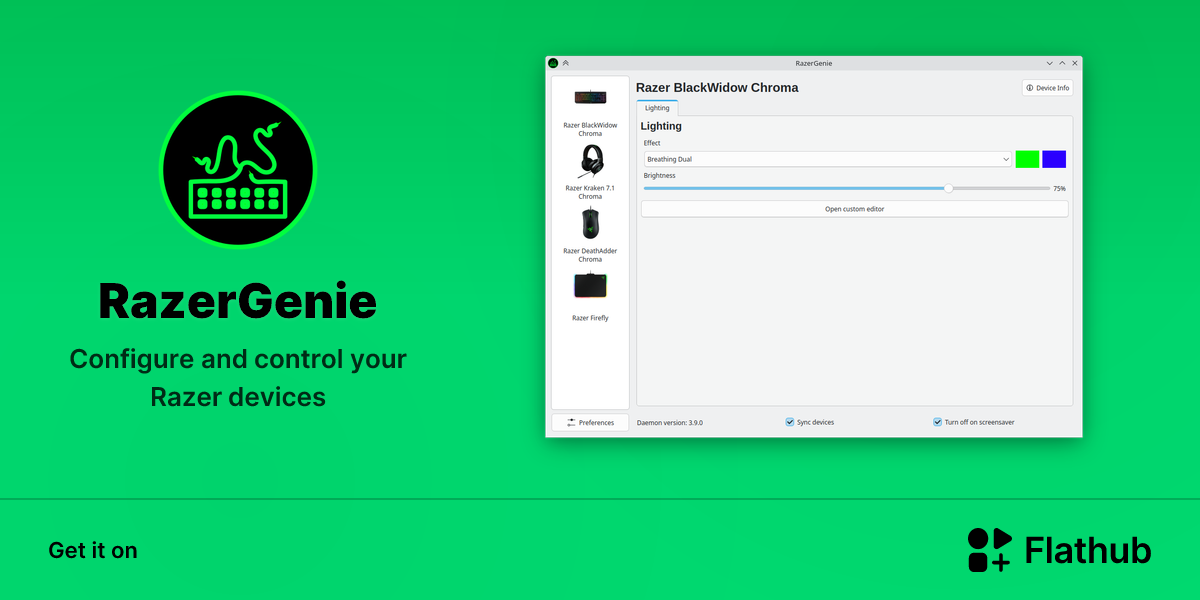Click the RazerGenie app icon in title bar
This screenshot has width=1200, height=600.
[x=553, y=63]
